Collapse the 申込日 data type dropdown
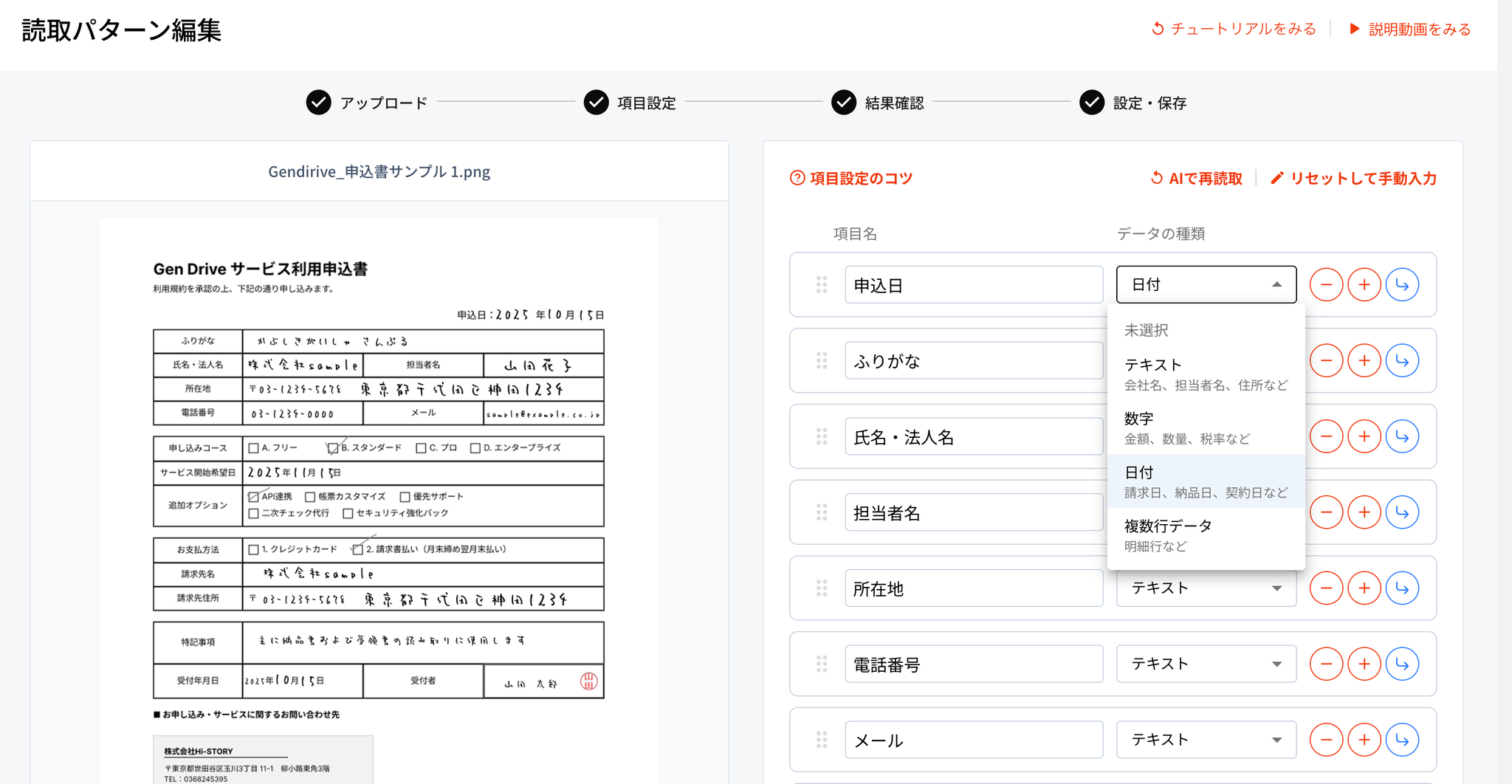The image size is (1512, 784). point(1206,285)
